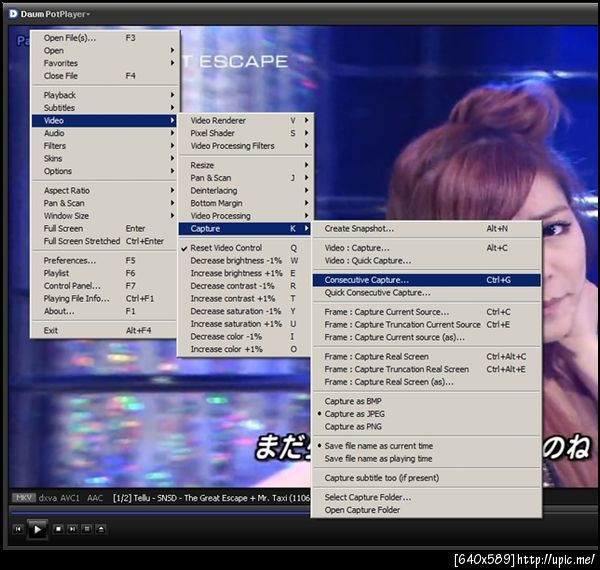Click the Play button in the control bar
This screenshot has width=600, height=570.
37,528
